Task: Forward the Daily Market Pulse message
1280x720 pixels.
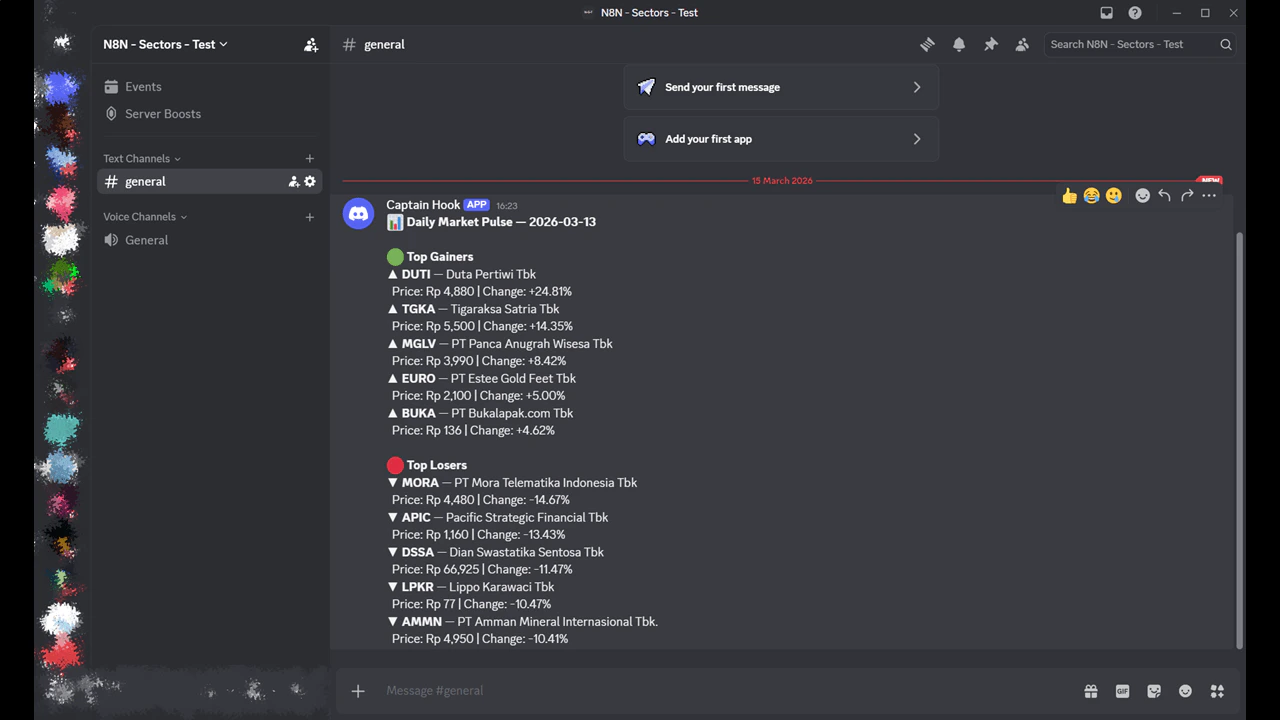Action: [x=1186, y=195]
